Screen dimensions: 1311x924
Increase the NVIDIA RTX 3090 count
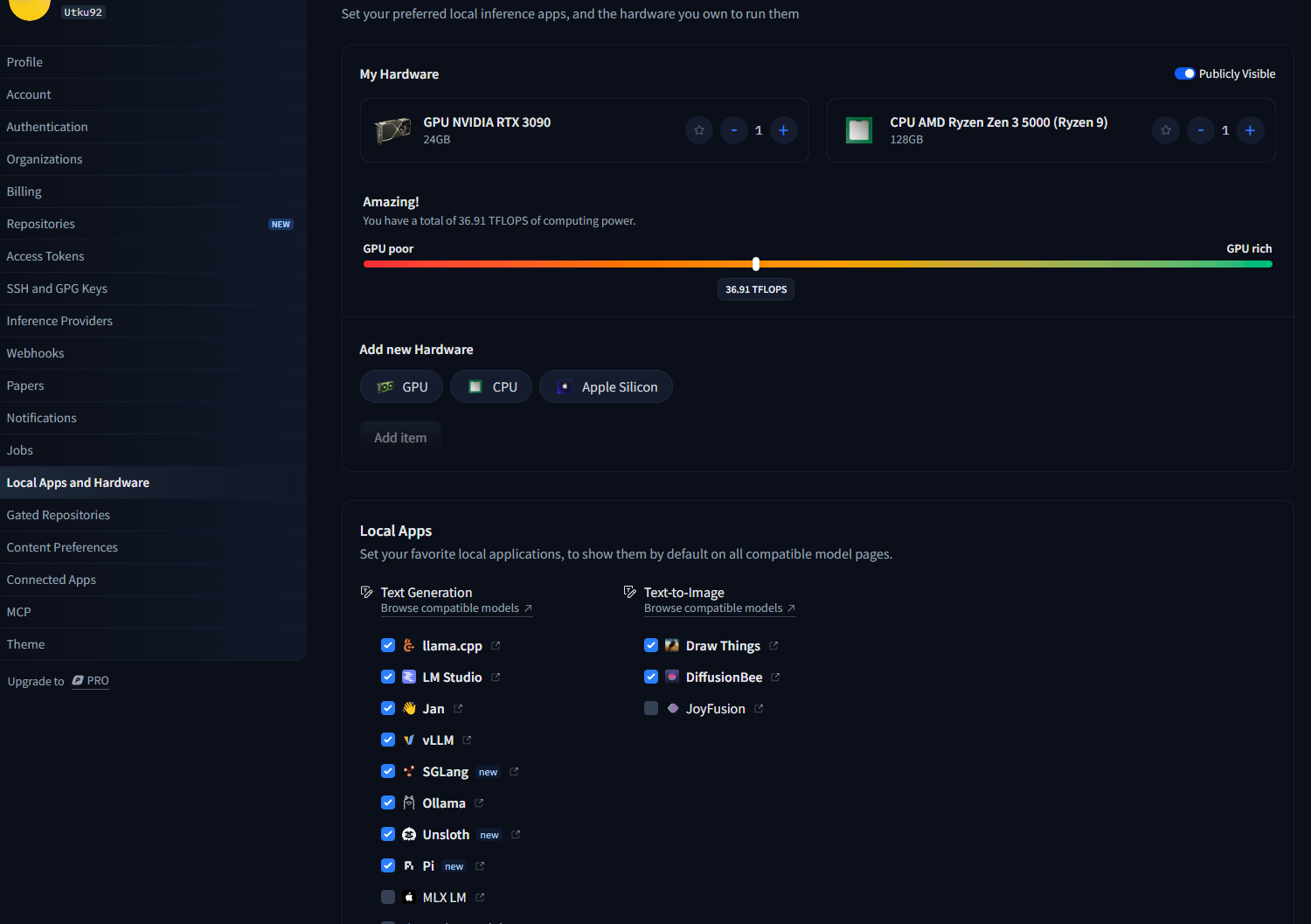[x=784, y=130]
